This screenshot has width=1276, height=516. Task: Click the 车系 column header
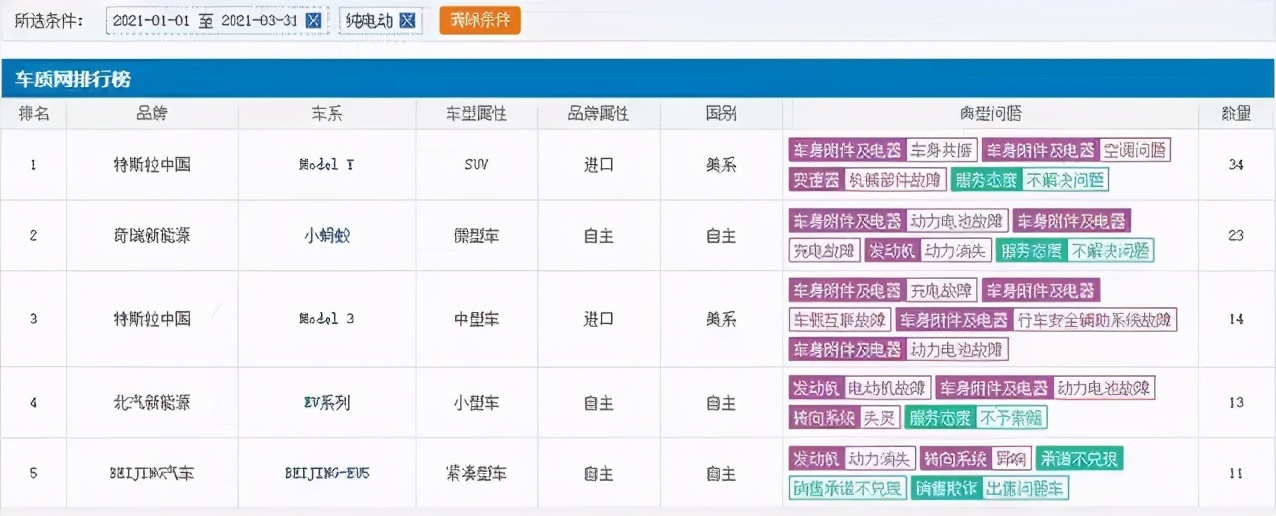click(x=327, y=114)
